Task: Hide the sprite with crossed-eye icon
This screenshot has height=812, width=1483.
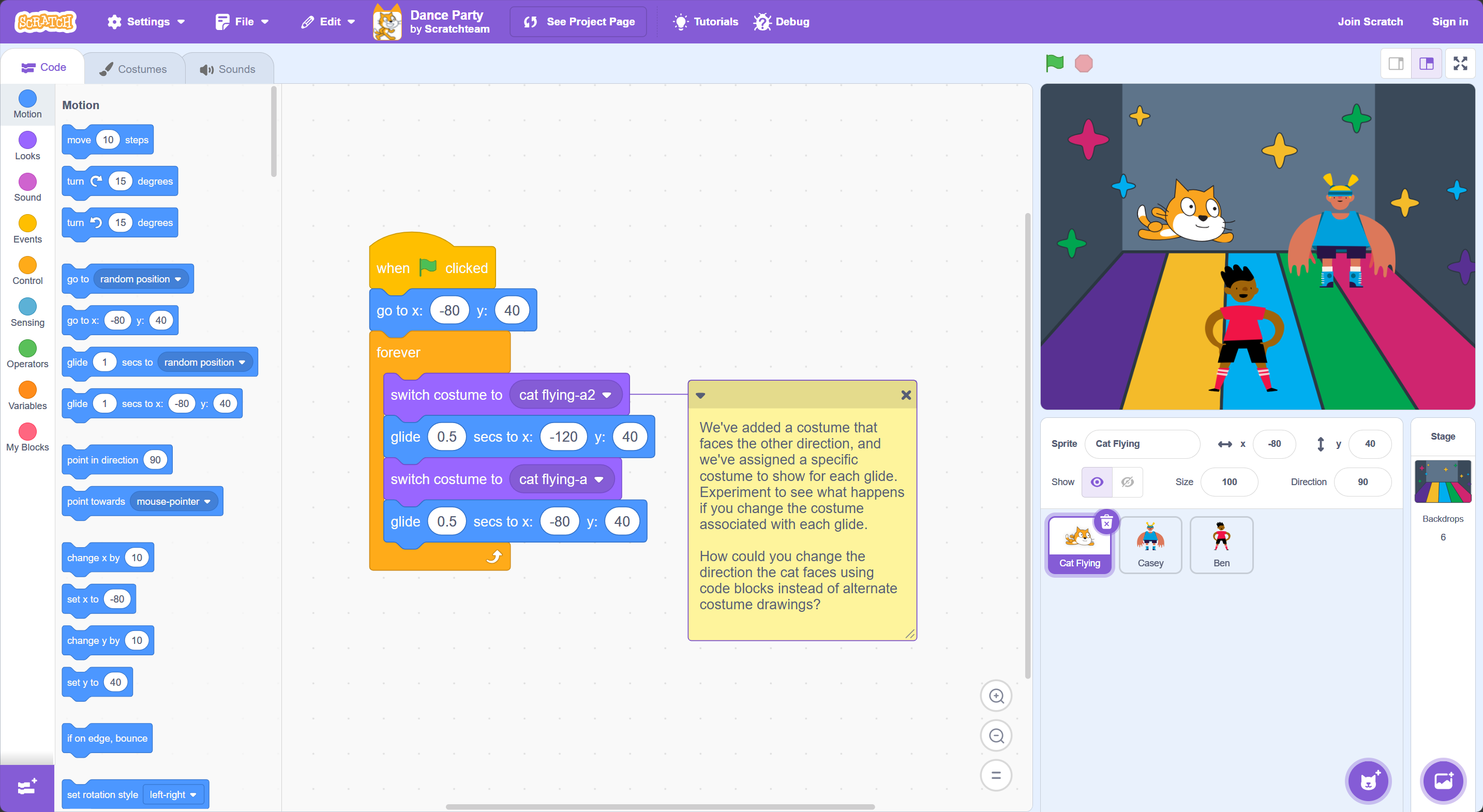Action: [x=1127, y=482]
